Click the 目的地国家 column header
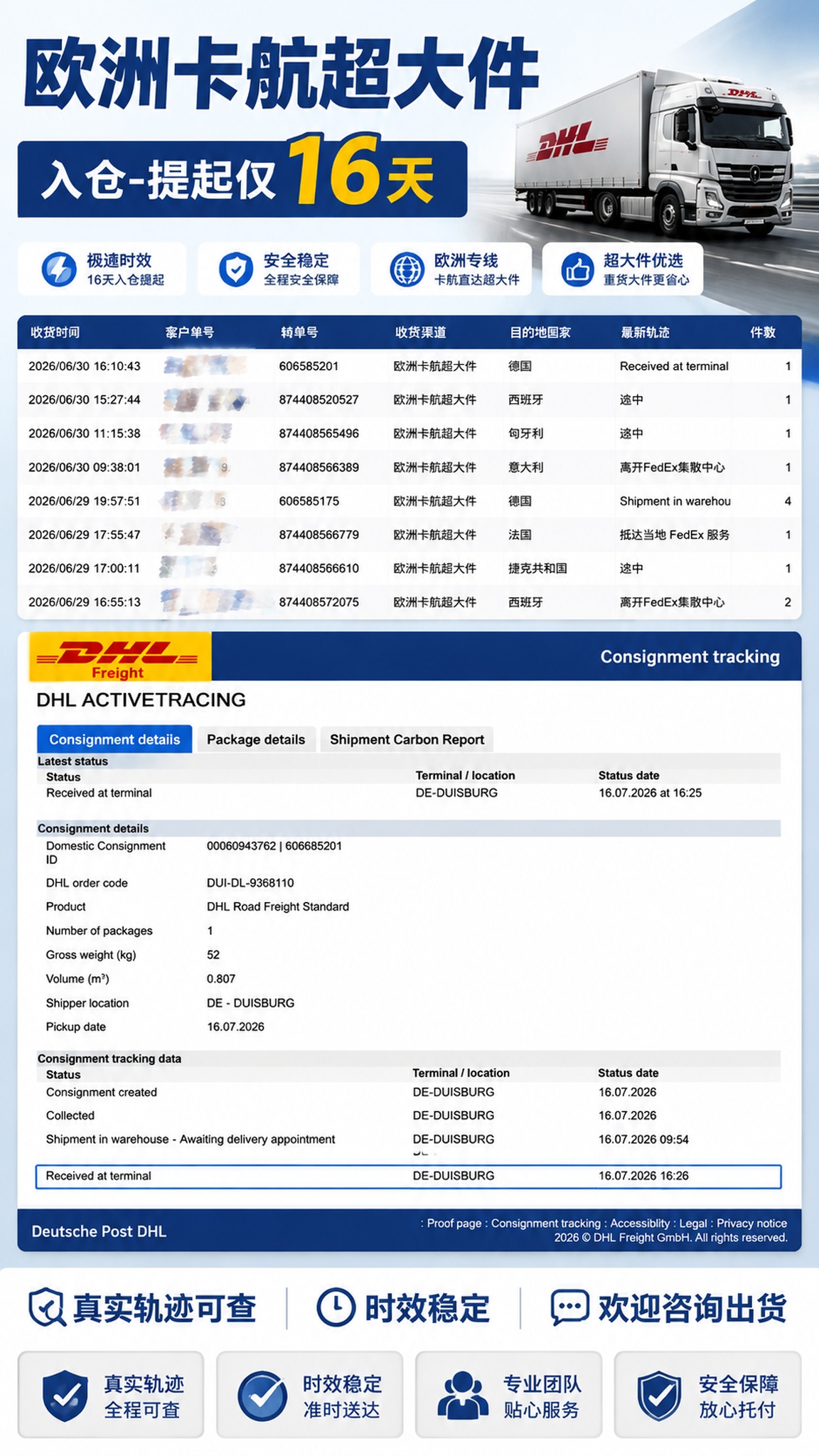 540,332
